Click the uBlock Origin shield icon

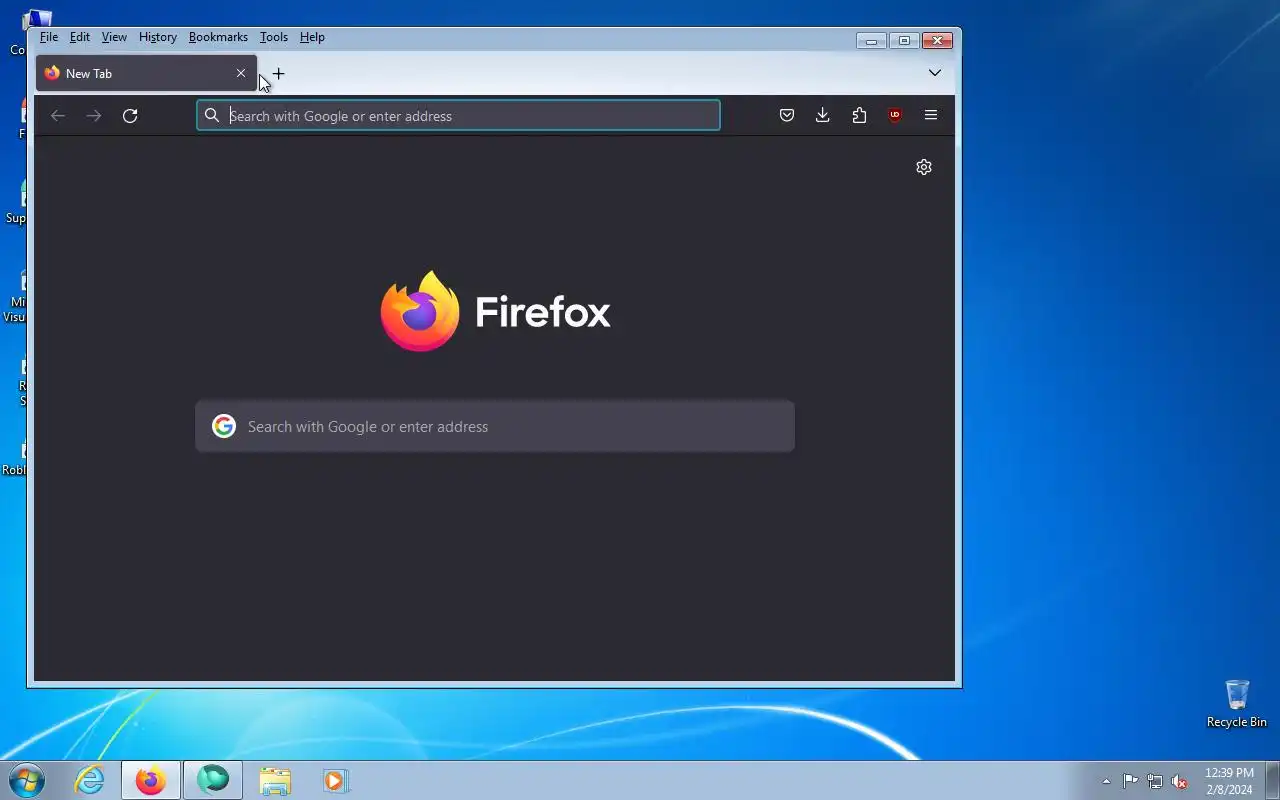895,116
